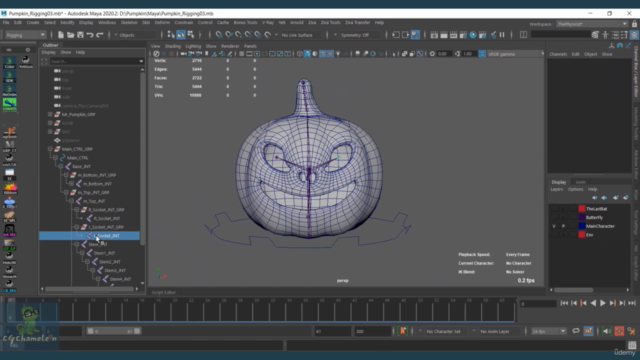This screenshot has height=360, width=640.
Task: Enable snap to points magnet icon
Action: coord(239,35)
